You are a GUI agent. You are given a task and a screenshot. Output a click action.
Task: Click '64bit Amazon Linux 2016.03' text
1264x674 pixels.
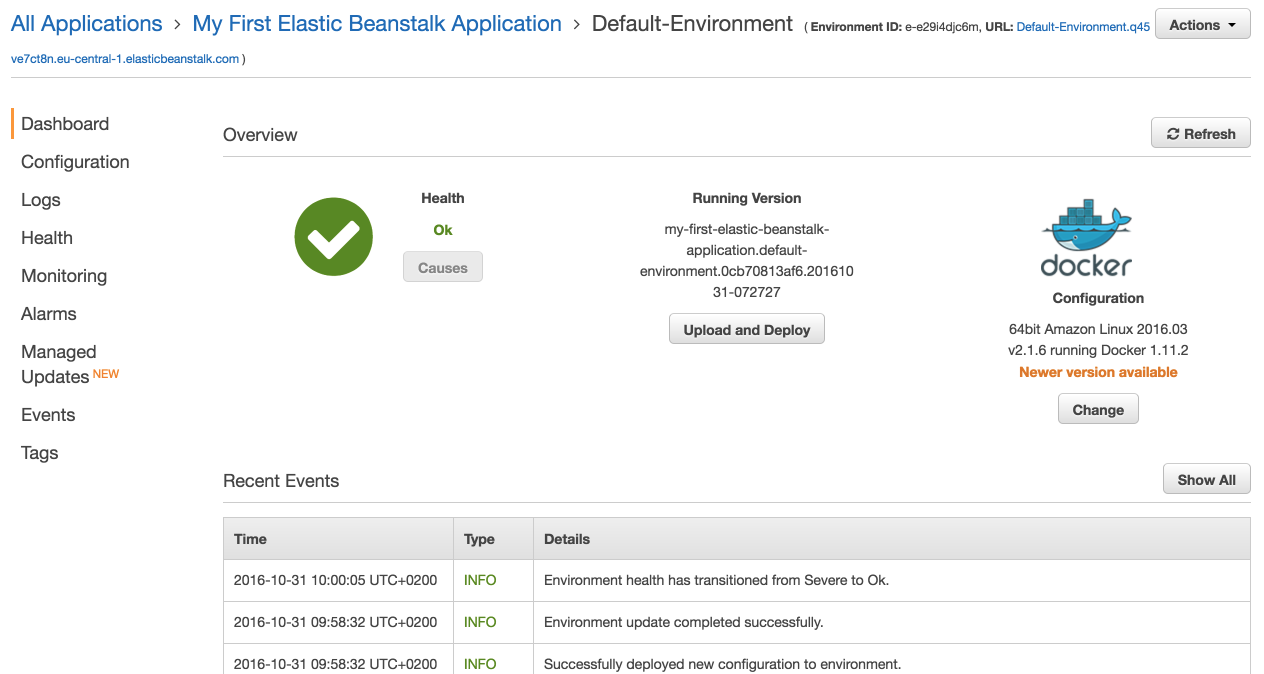[1098, 329]
